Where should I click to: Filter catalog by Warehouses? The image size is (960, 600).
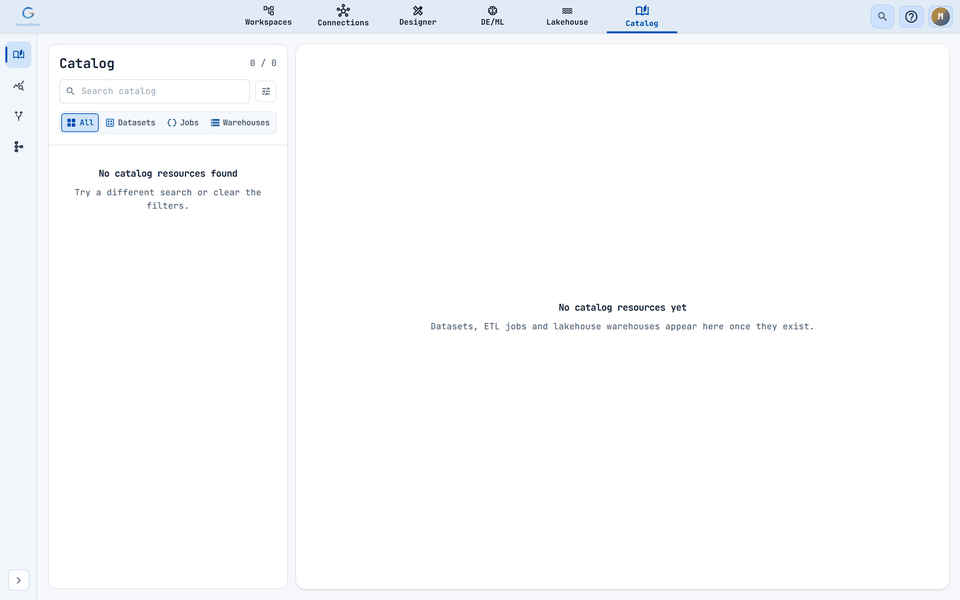point(240,122)
